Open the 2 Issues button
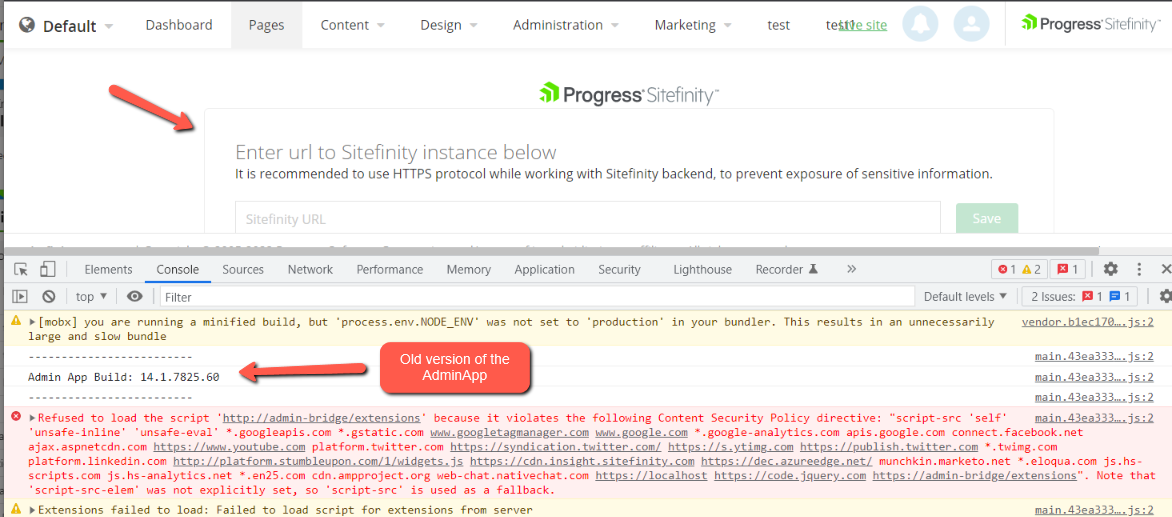1172x517 pixels. click(x=1080, y=297)
